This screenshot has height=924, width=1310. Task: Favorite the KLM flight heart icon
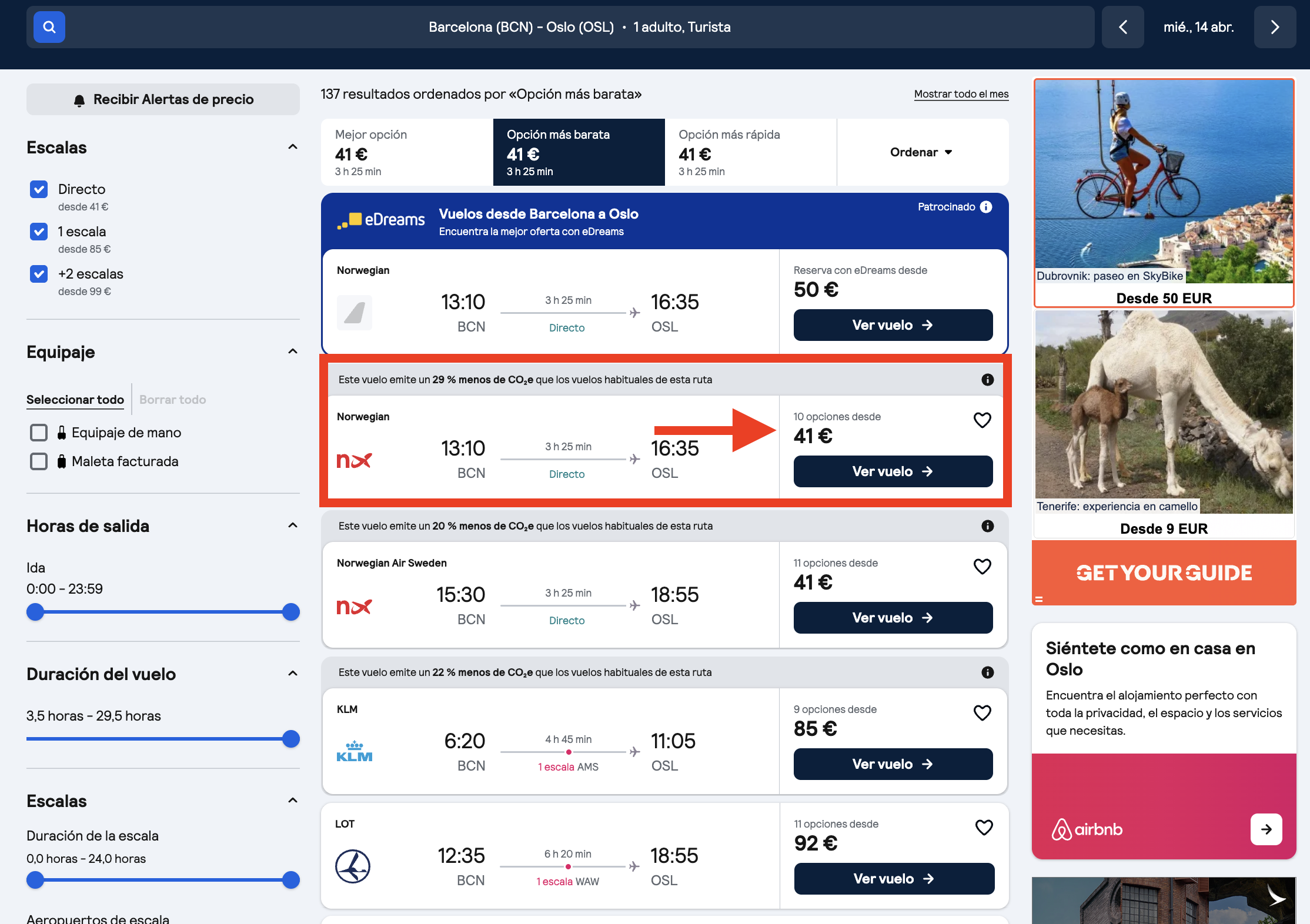coord(982,713)
